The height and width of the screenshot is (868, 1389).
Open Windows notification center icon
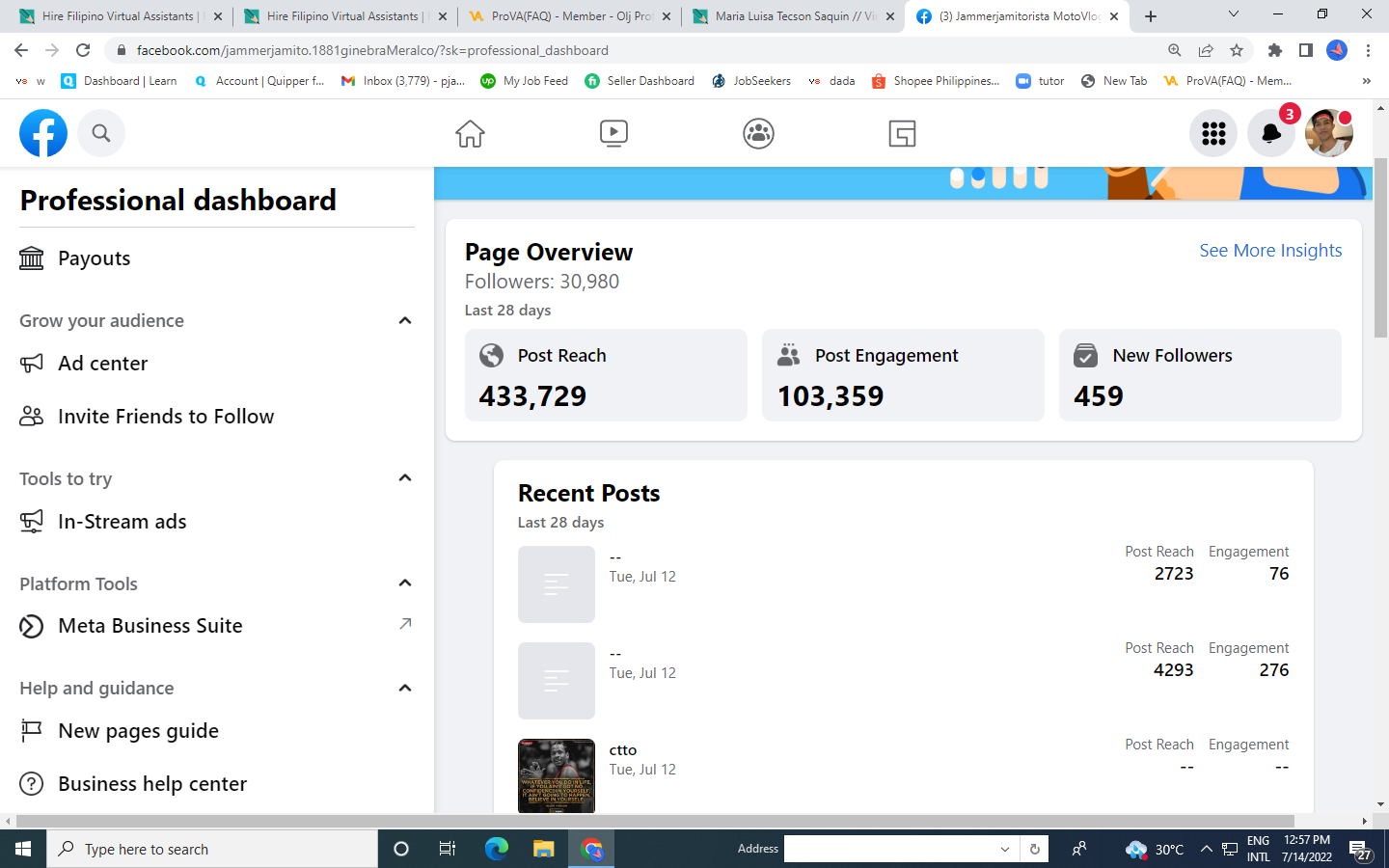coord(1361,850)
